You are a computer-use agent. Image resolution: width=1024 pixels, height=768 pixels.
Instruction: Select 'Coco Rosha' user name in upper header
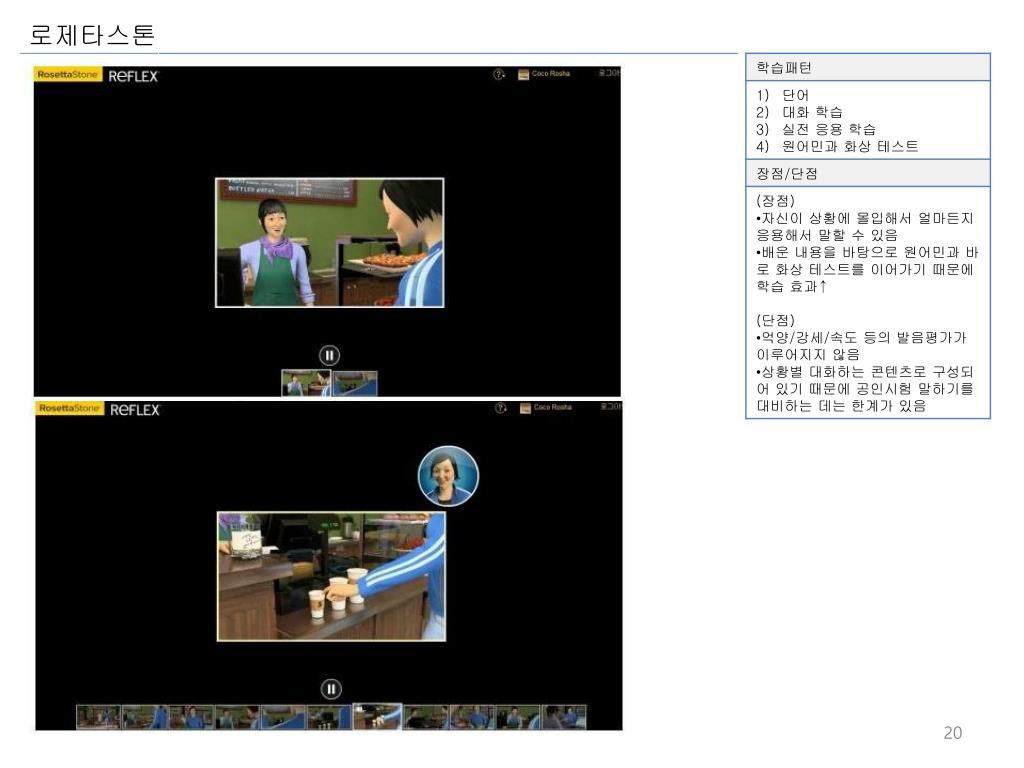(551, 74)
